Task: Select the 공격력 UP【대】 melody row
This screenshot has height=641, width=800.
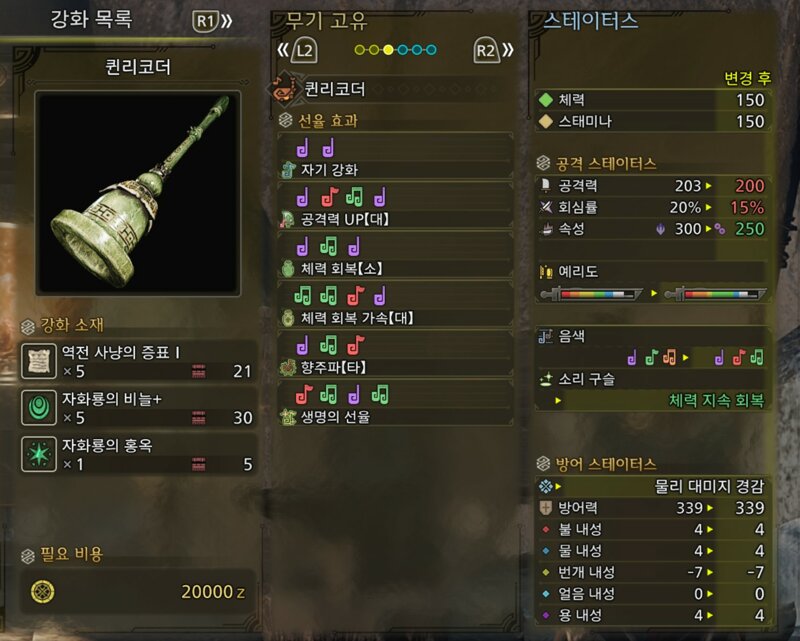Action: tap(395, 207)
